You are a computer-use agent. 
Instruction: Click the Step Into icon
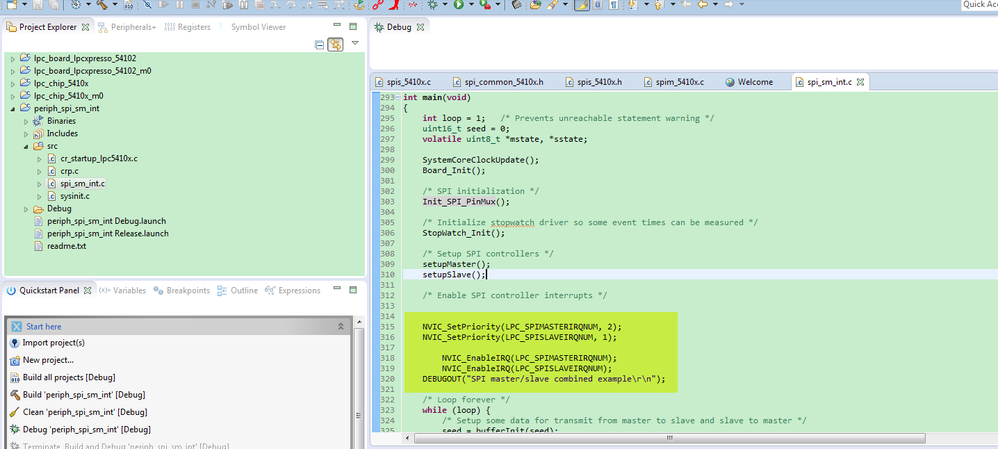coord(274,4)
